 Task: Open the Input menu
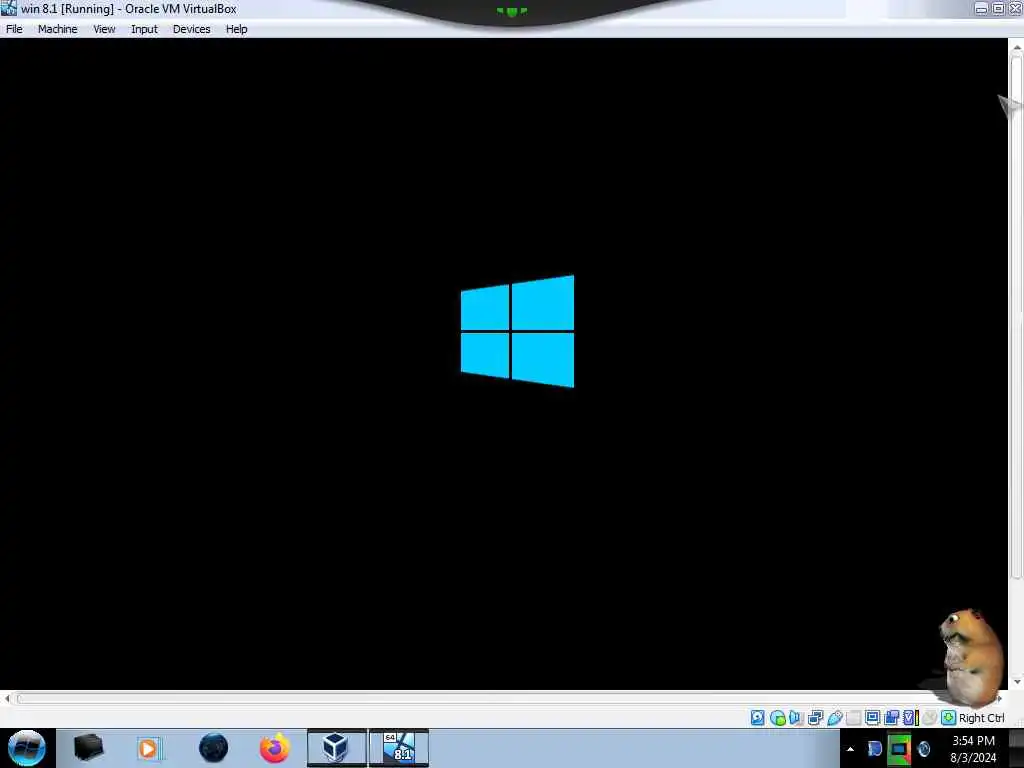[144, 29]
